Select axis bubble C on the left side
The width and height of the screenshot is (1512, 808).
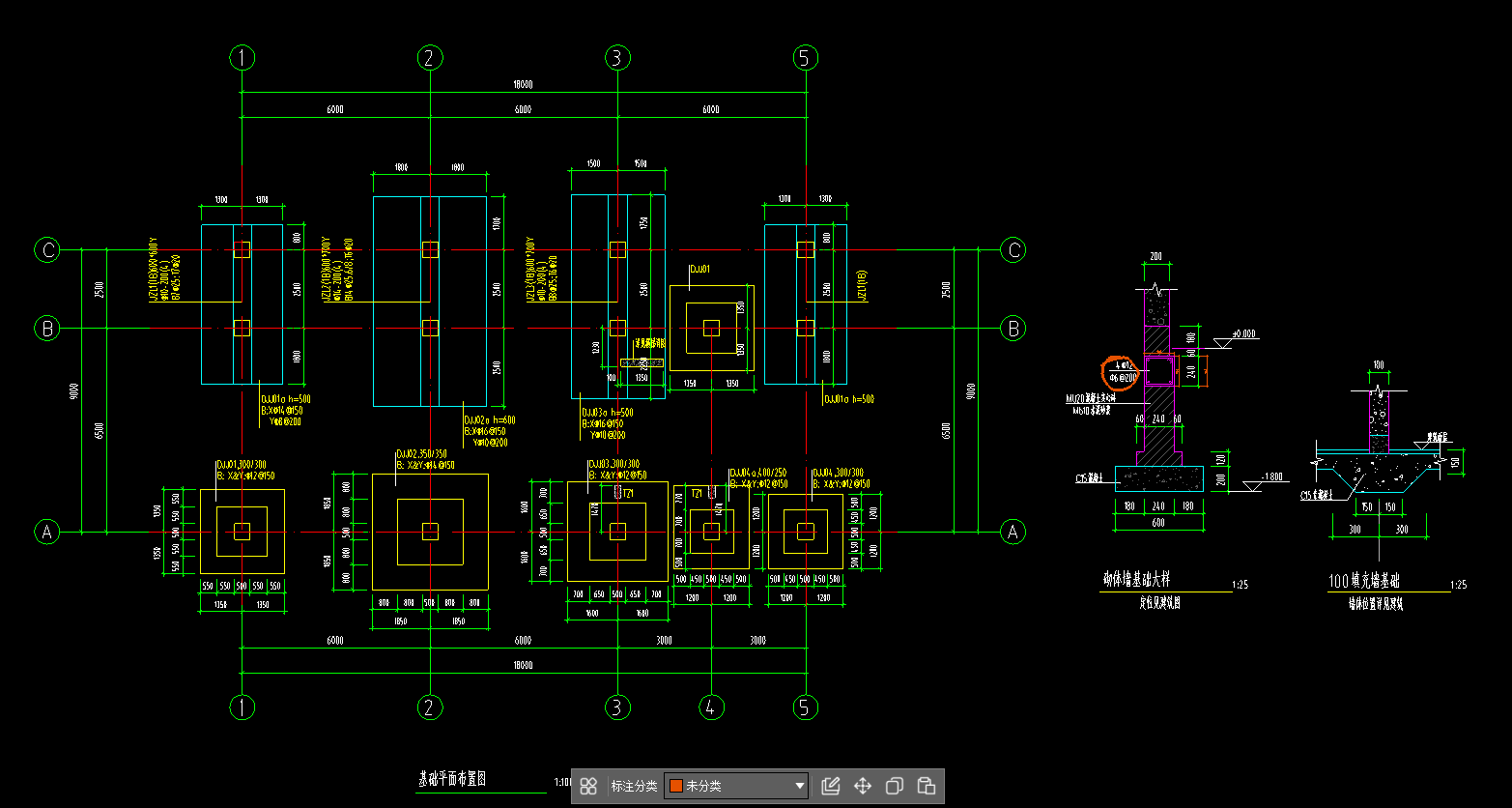[46, 250]
